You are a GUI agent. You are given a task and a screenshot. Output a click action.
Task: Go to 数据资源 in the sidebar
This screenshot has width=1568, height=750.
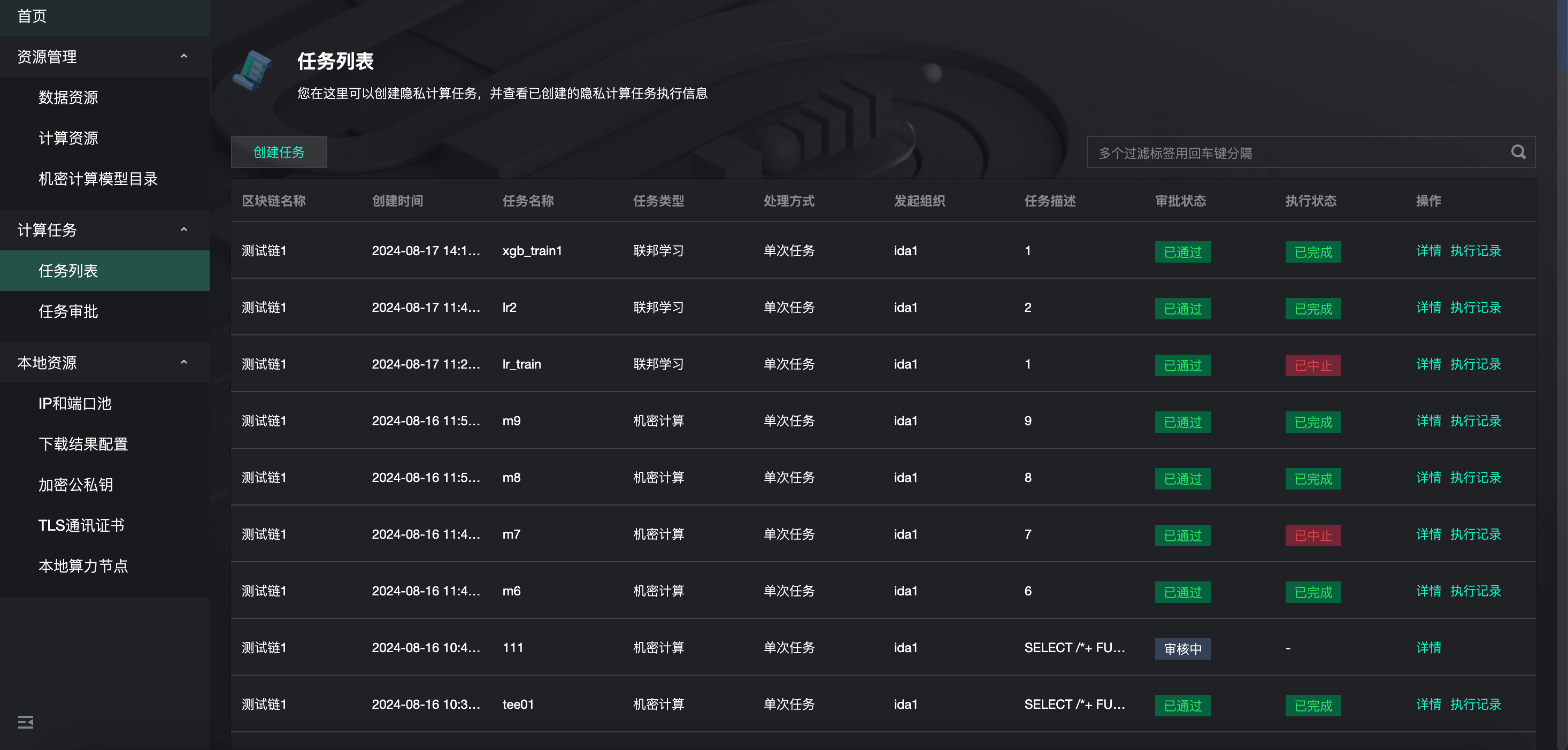pos(68,97)
